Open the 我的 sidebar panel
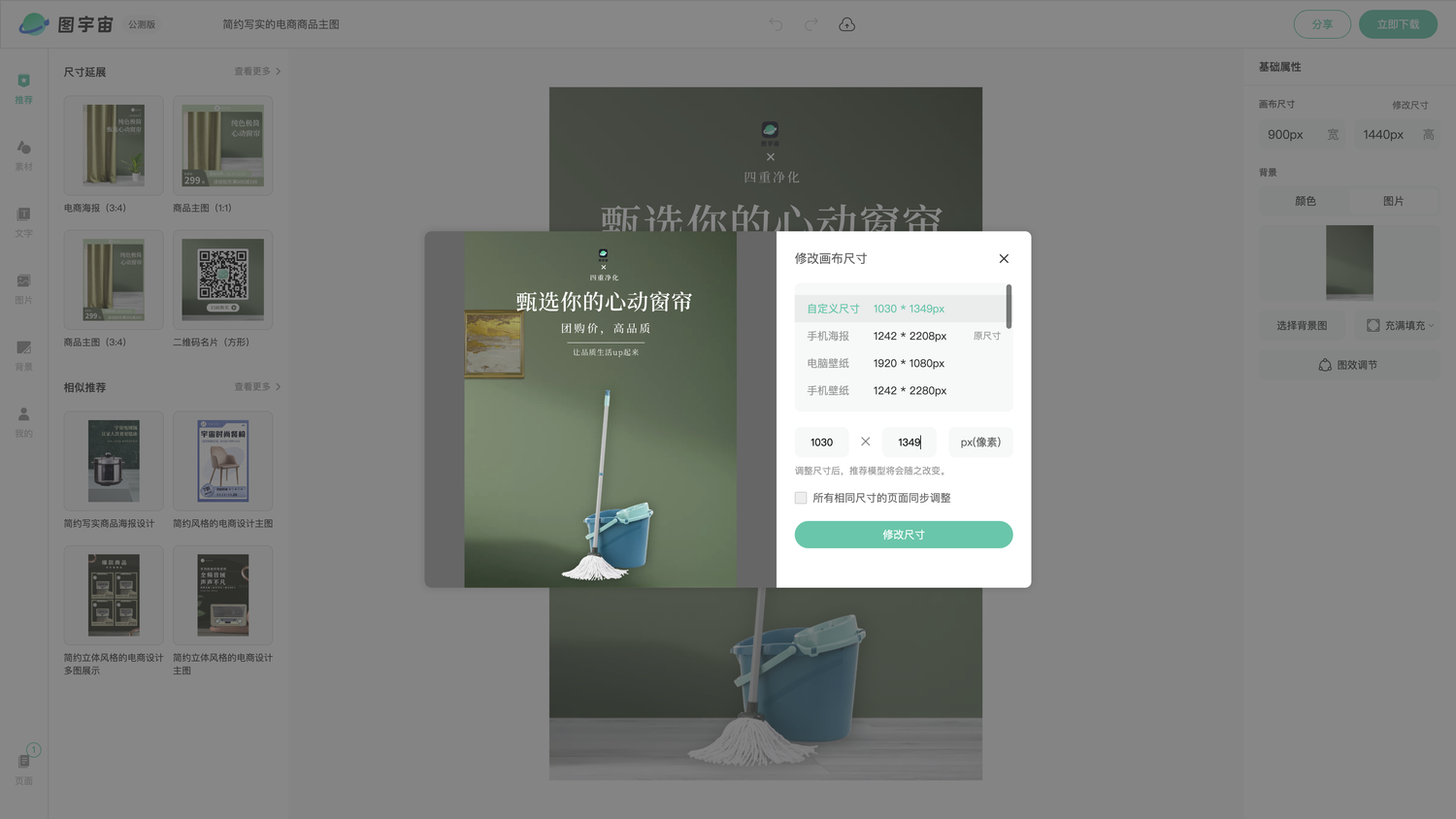Screen dimensions: 1456x819 [23, 422]
